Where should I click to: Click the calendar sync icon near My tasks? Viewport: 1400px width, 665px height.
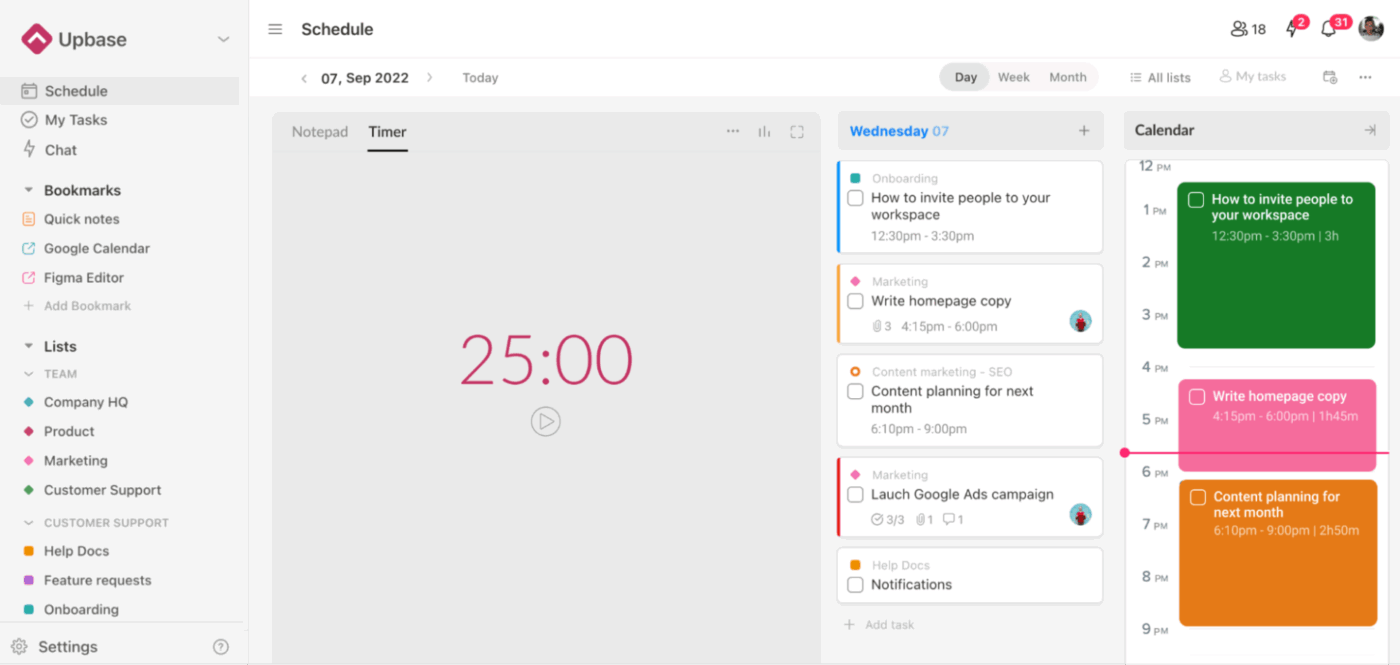click(x=1330, y=77)
